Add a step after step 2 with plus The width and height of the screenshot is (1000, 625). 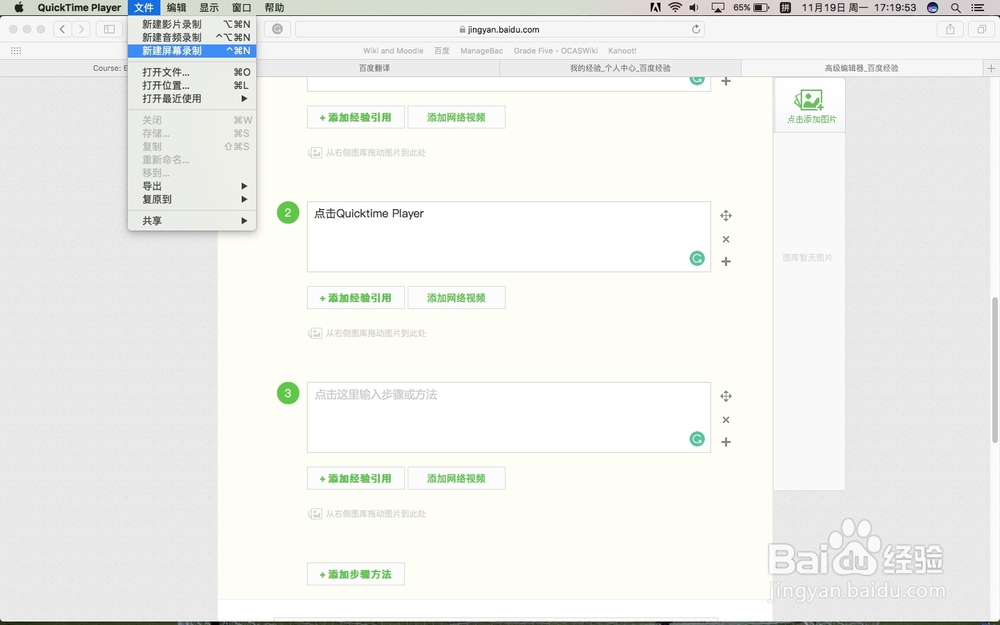click(726, 261)
